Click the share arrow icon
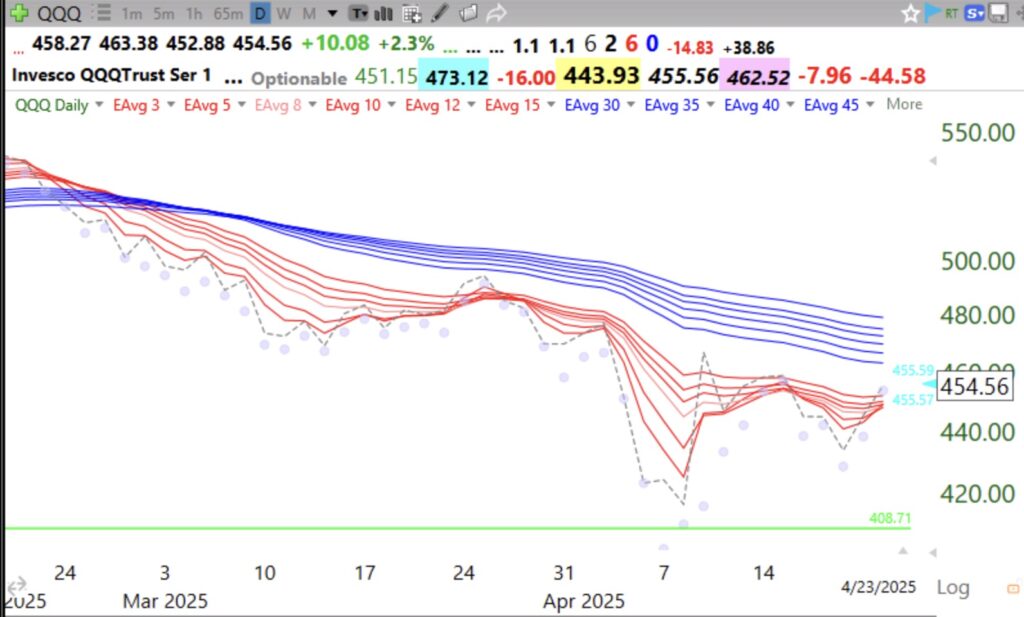 pos(497,13)
